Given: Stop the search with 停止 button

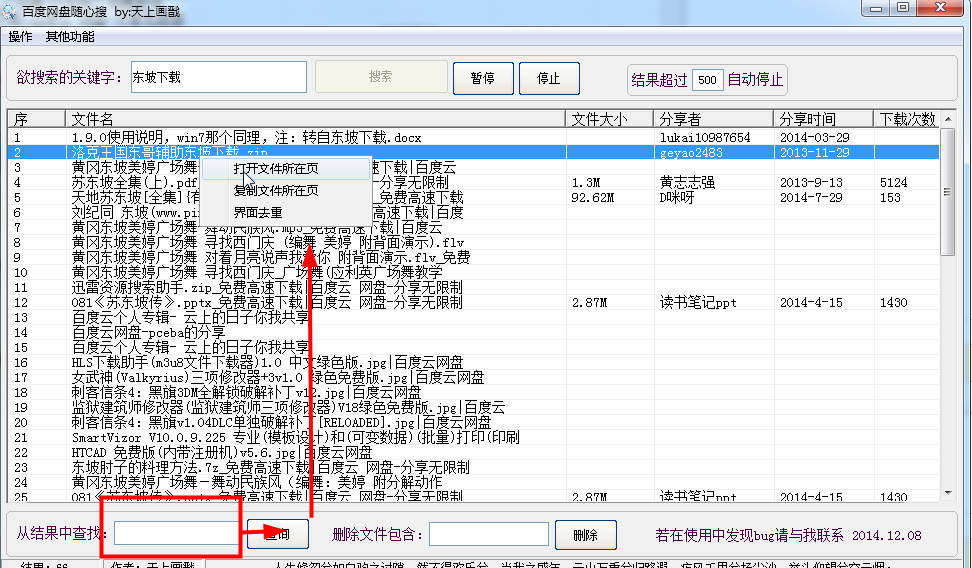Looking at the screenshot, I should pyautogui.click(x=549, y=78).
